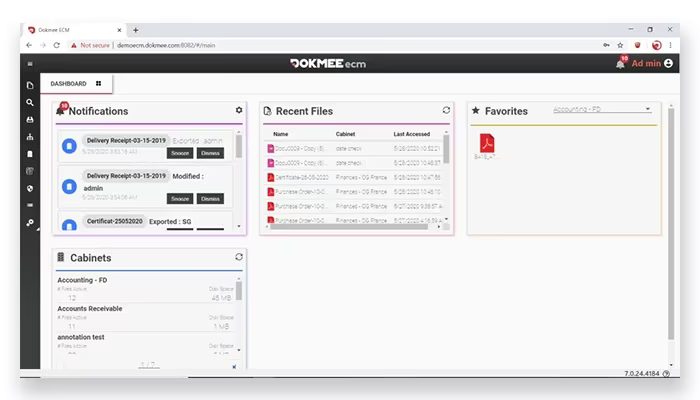Image resolution: width=700 pixels, height=400 pixels.
Task: Click the printer icon in the sidebar
Action: tap(30, 120)
